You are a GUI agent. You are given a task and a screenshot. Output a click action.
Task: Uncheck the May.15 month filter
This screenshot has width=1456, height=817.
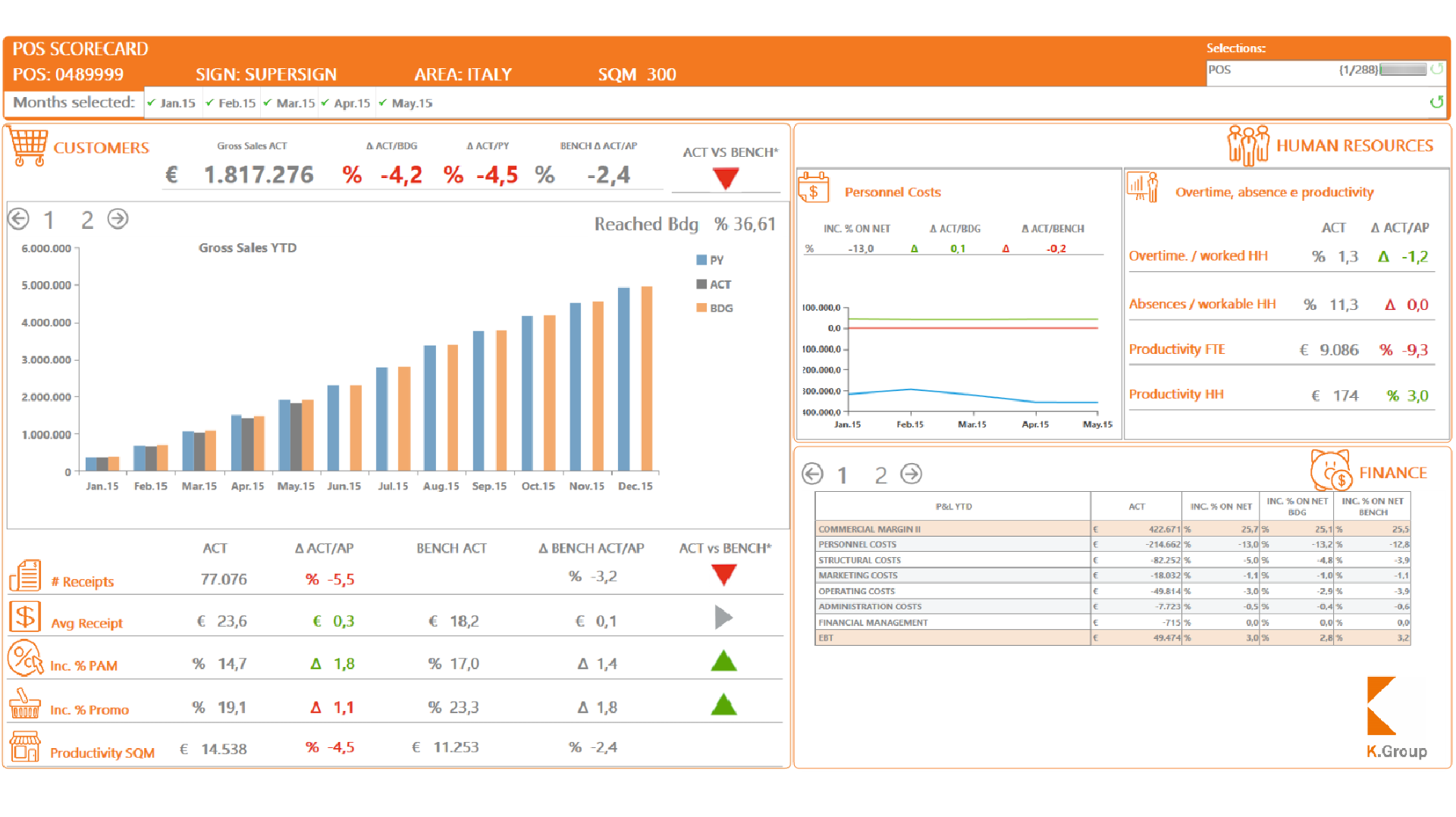[384, 103]
